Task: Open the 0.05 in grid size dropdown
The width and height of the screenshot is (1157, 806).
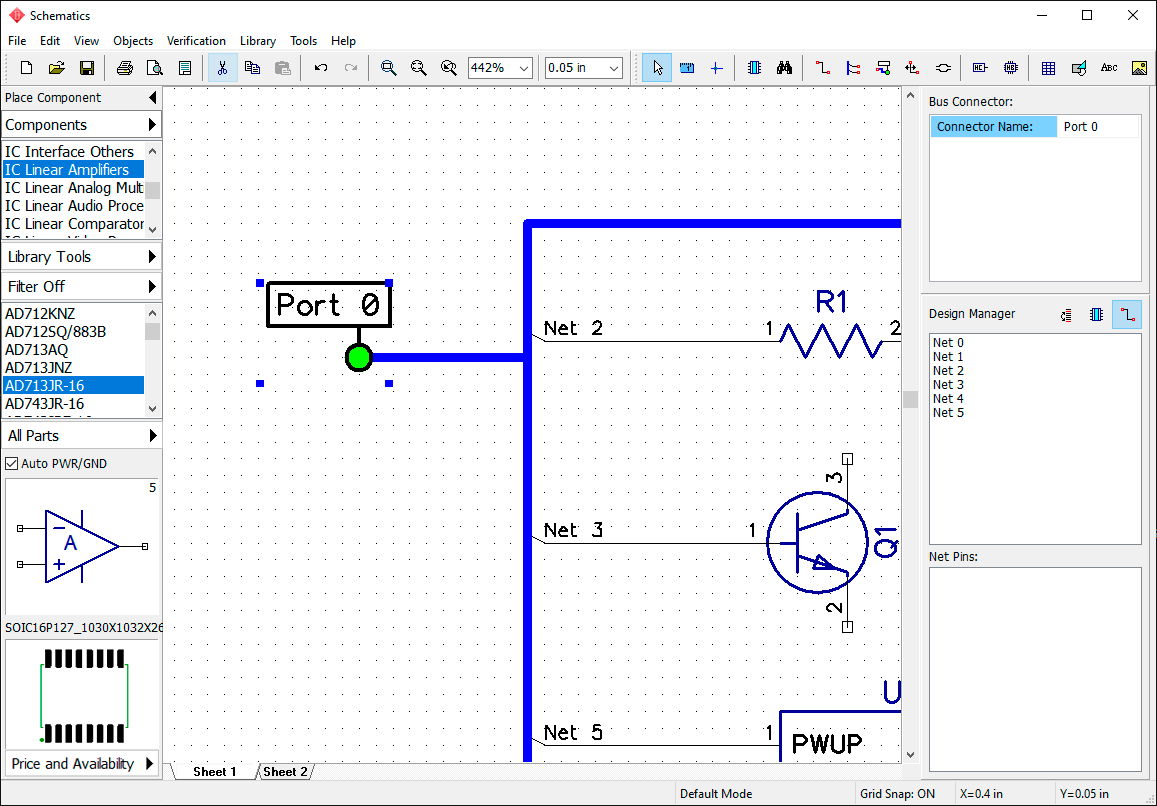Action: click(x=584, y=68)
